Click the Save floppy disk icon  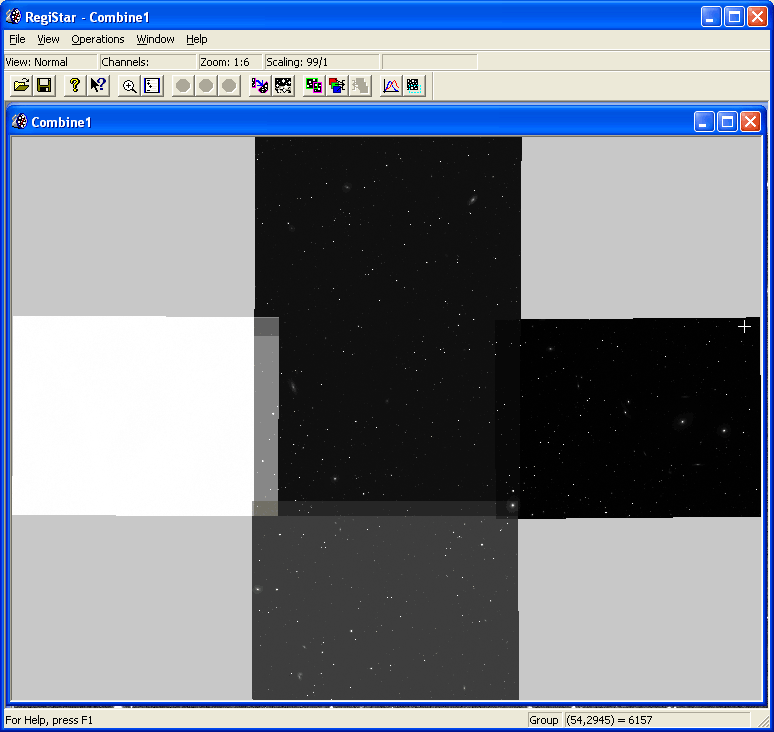coord(44,86)
